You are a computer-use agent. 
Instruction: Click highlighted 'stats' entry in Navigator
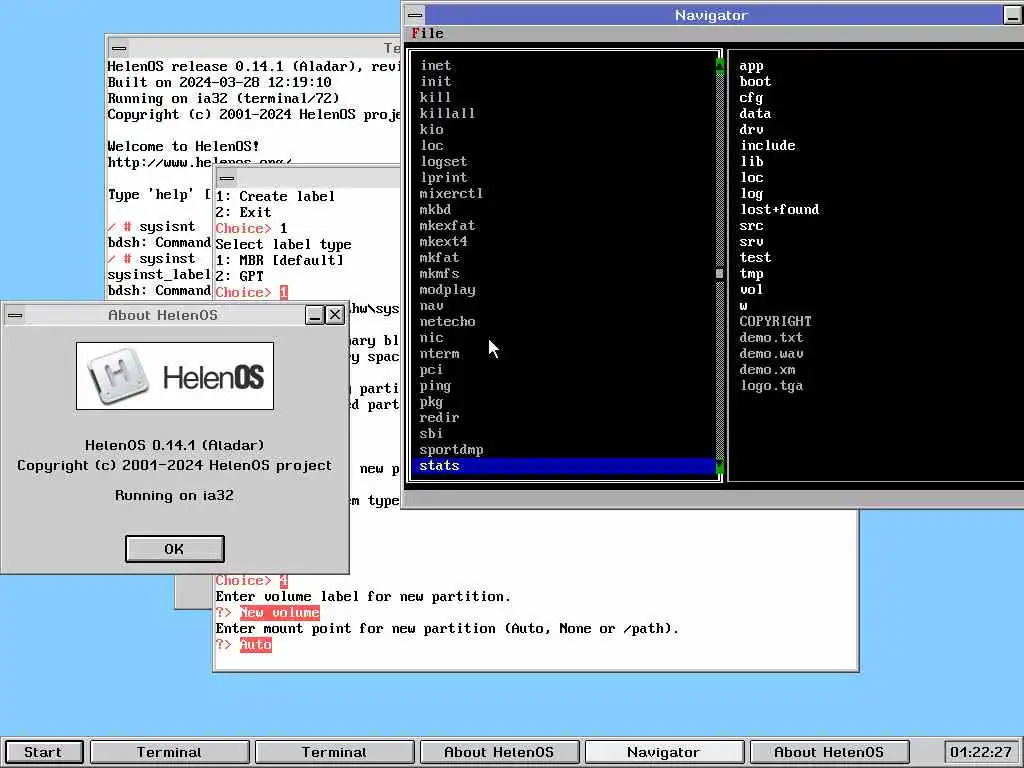pos(564,466)
